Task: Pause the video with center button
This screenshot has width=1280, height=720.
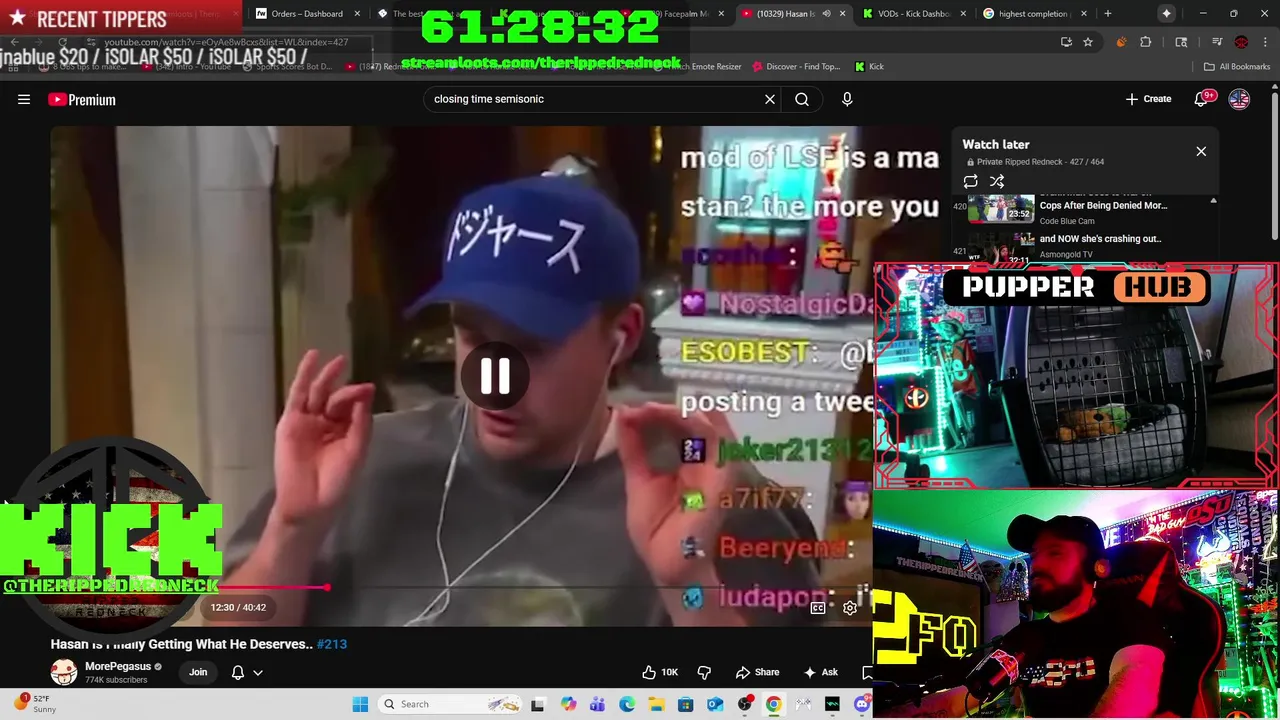Action: (x=495, y=376)
